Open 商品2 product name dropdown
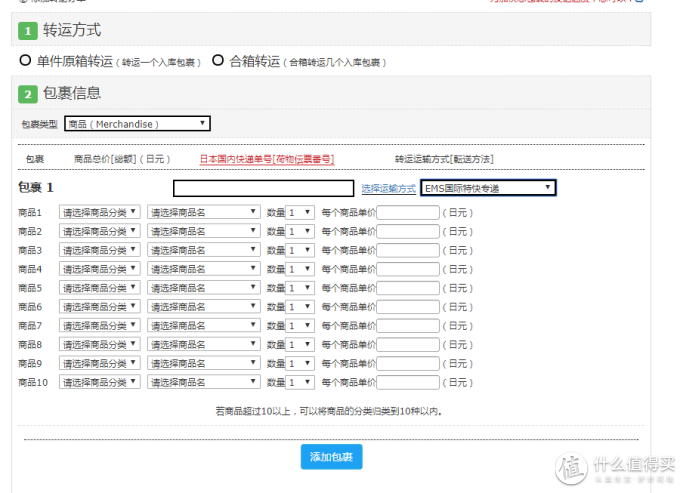This screenshot has width=680, height=493. pos(204,231)
